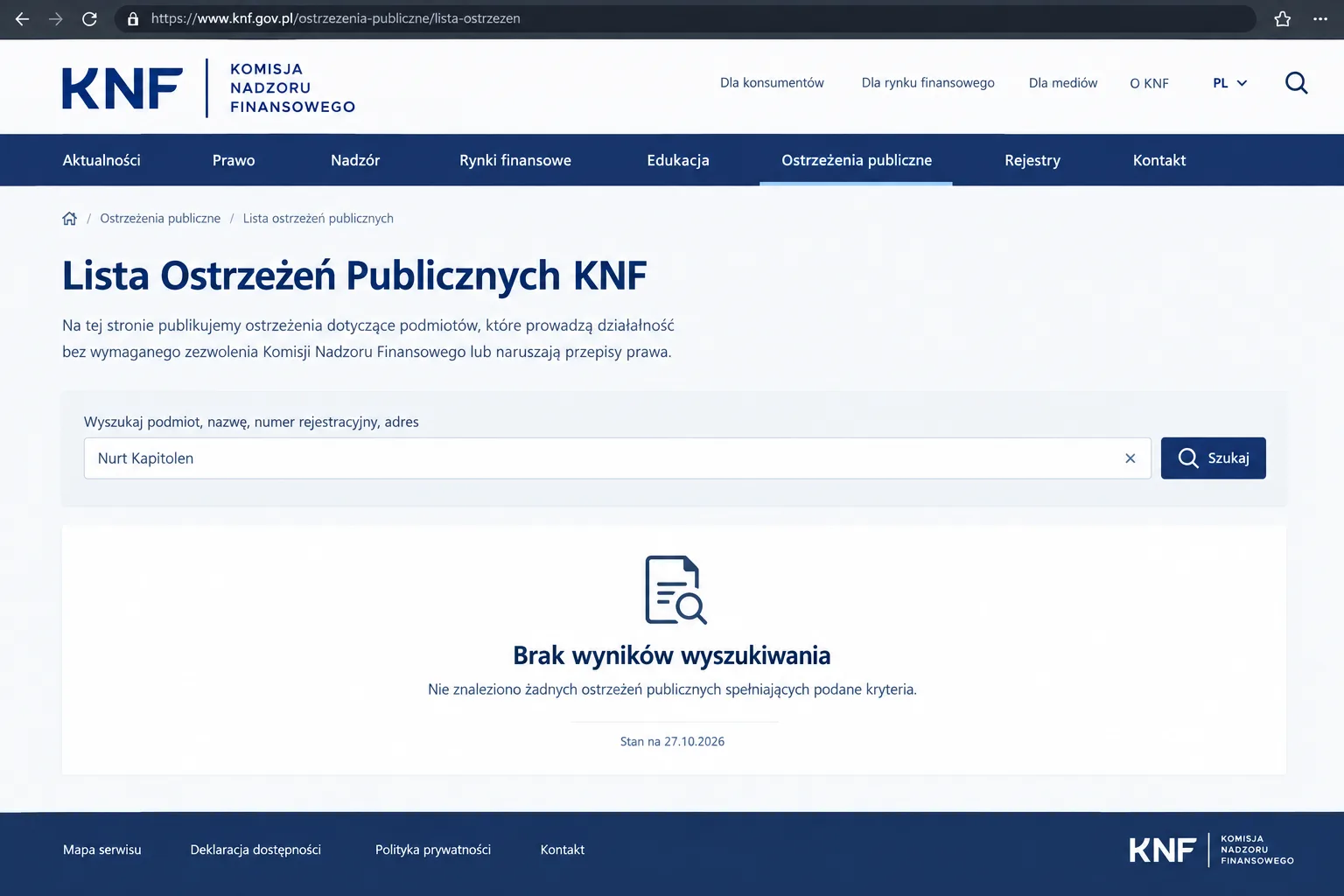Open site search via magnifier icon in header
This screenshot has width=1344, height=896.
1297,83
